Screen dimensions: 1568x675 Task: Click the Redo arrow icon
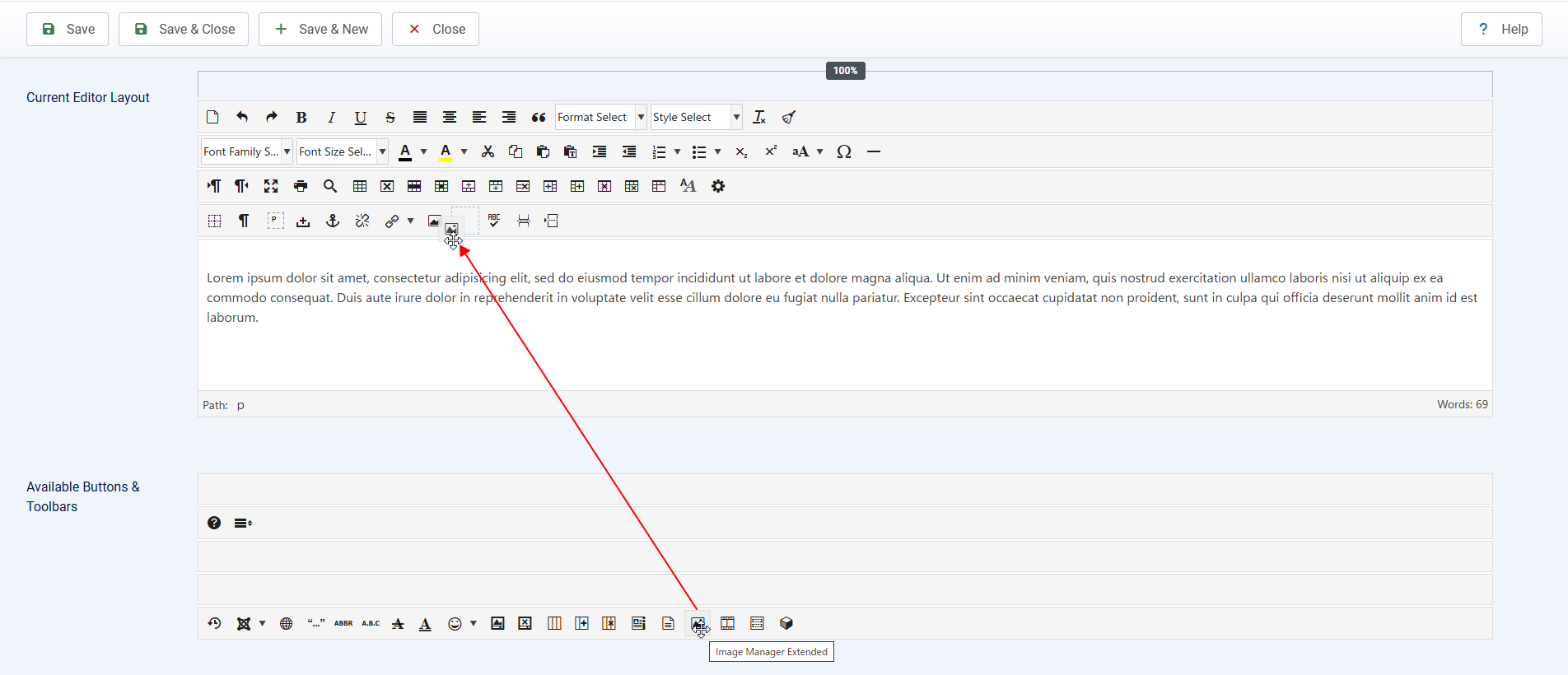pos(272,117)
